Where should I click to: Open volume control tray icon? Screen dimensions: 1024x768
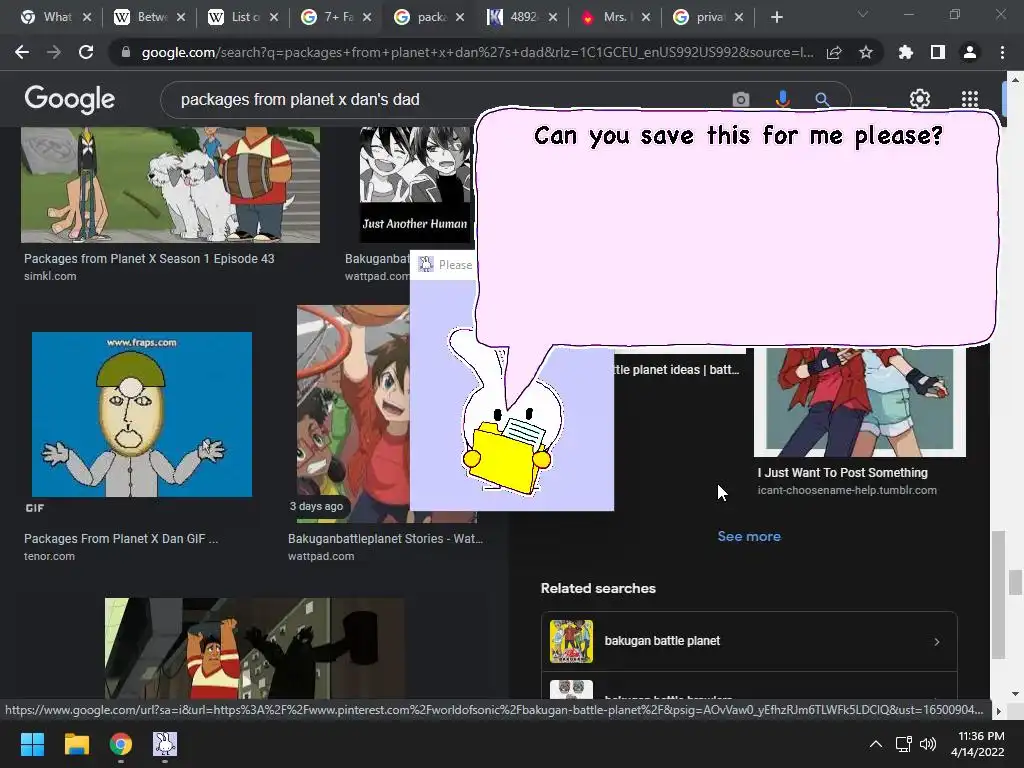(x=927, y=744)
